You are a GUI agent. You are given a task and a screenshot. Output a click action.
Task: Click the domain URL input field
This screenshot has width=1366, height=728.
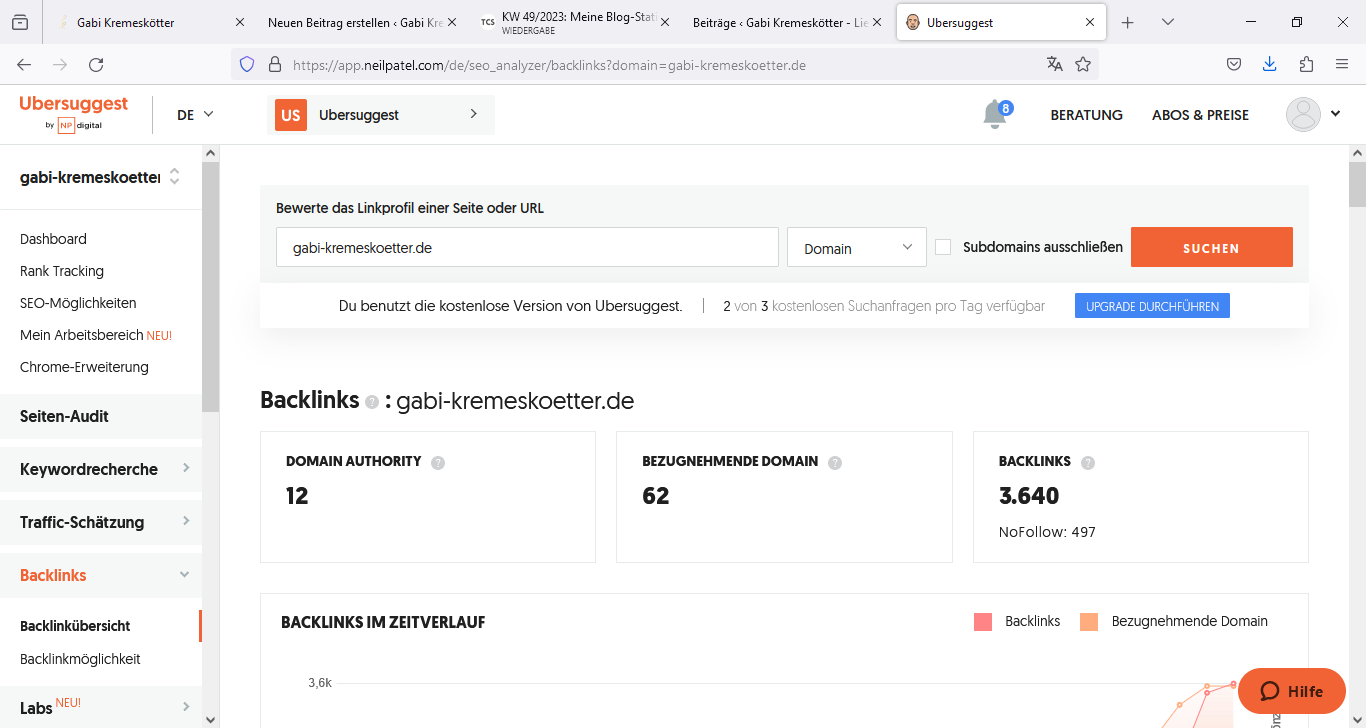click(527, 248)
